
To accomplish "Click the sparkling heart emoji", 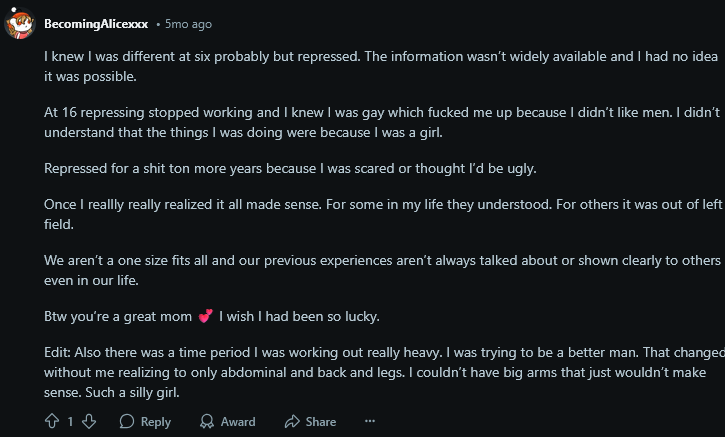I will 206,317.
